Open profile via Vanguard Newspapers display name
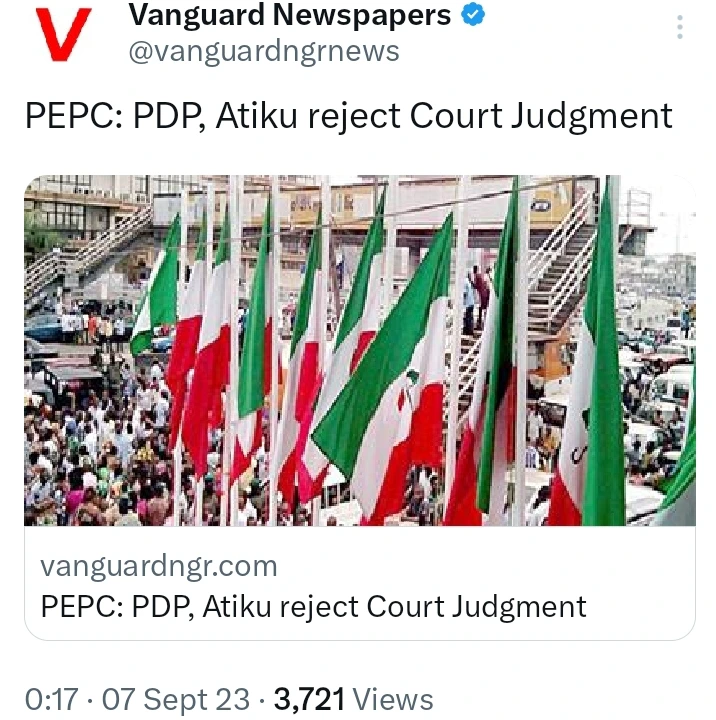 coord(290,16)
